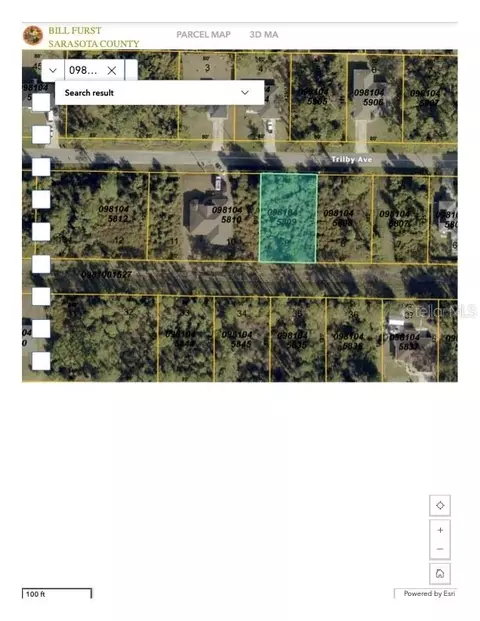Click lot number 12 on the map
This screenshot has height=621, width=480.
pyautogui.click(x=119, y=240)
